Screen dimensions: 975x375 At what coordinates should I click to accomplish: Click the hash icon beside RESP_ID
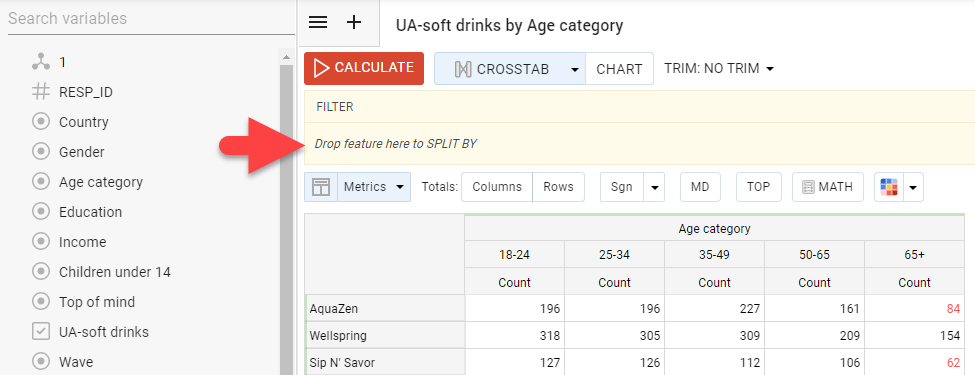point(40,92)
